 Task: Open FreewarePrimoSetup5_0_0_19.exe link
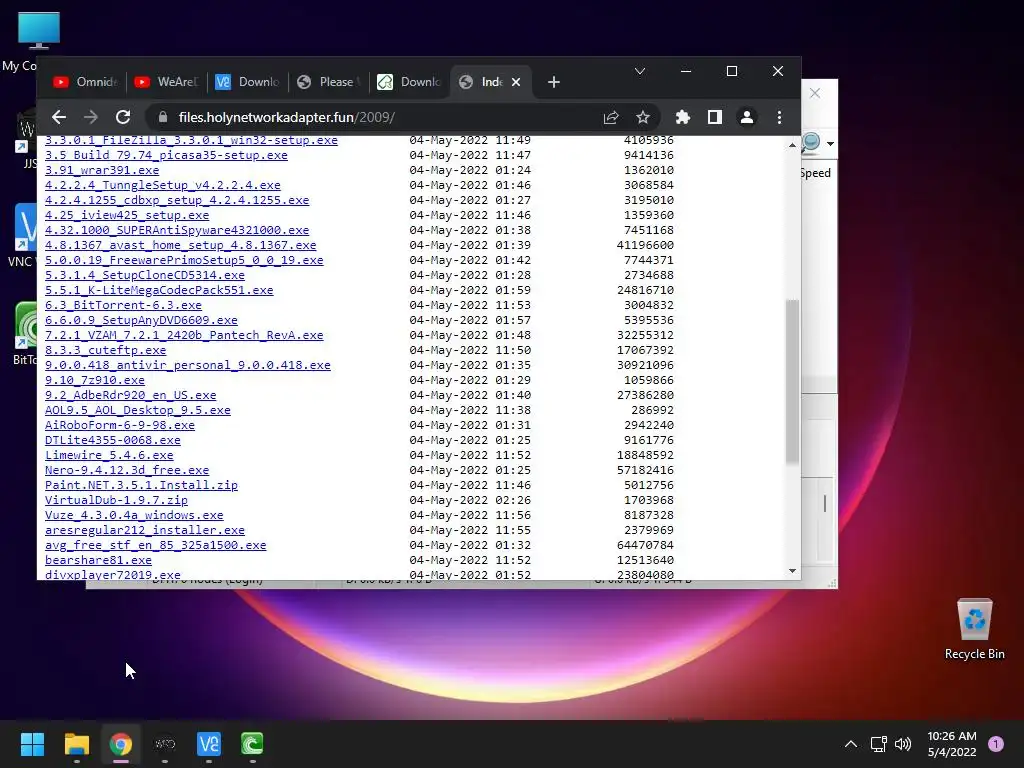click(x=184, y=261)
